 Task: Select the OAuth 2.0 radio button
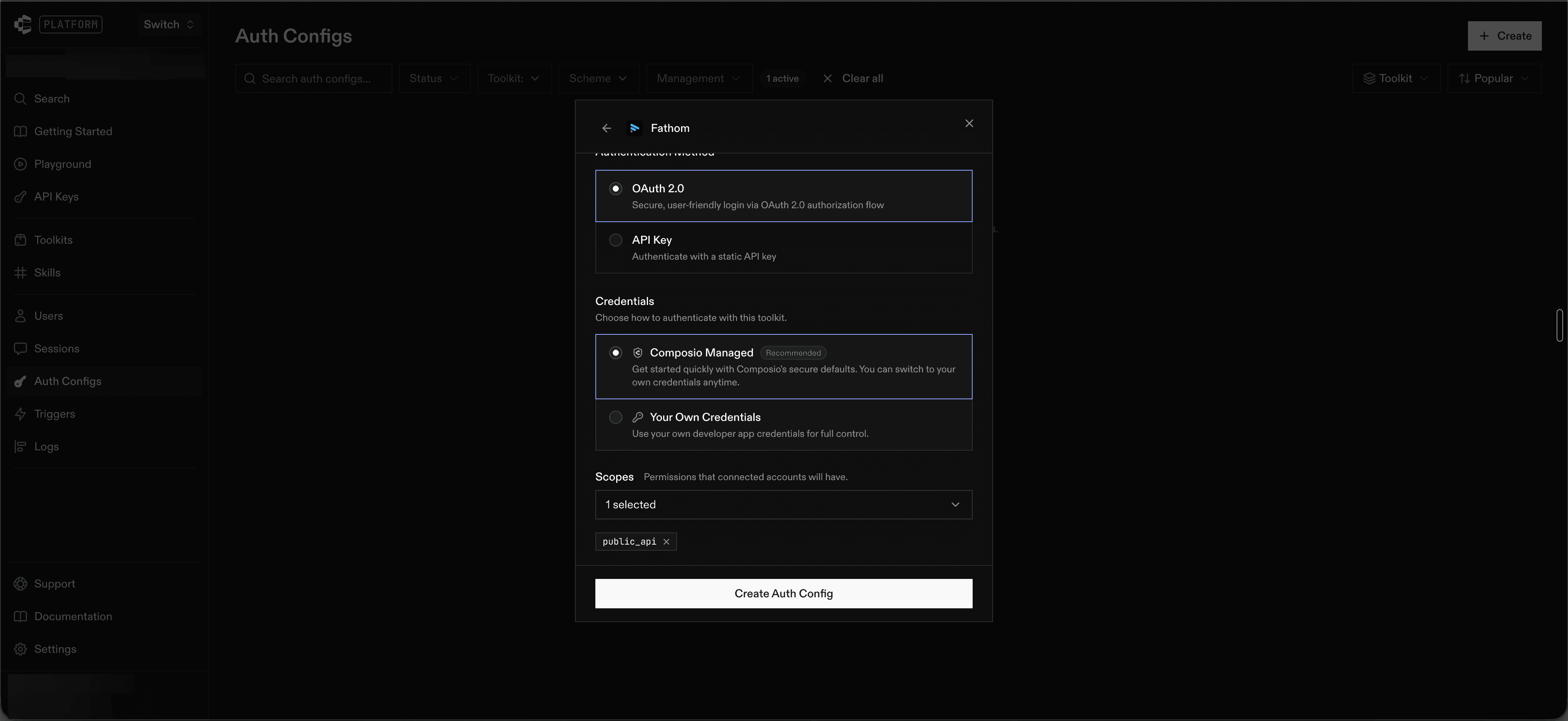615,189
